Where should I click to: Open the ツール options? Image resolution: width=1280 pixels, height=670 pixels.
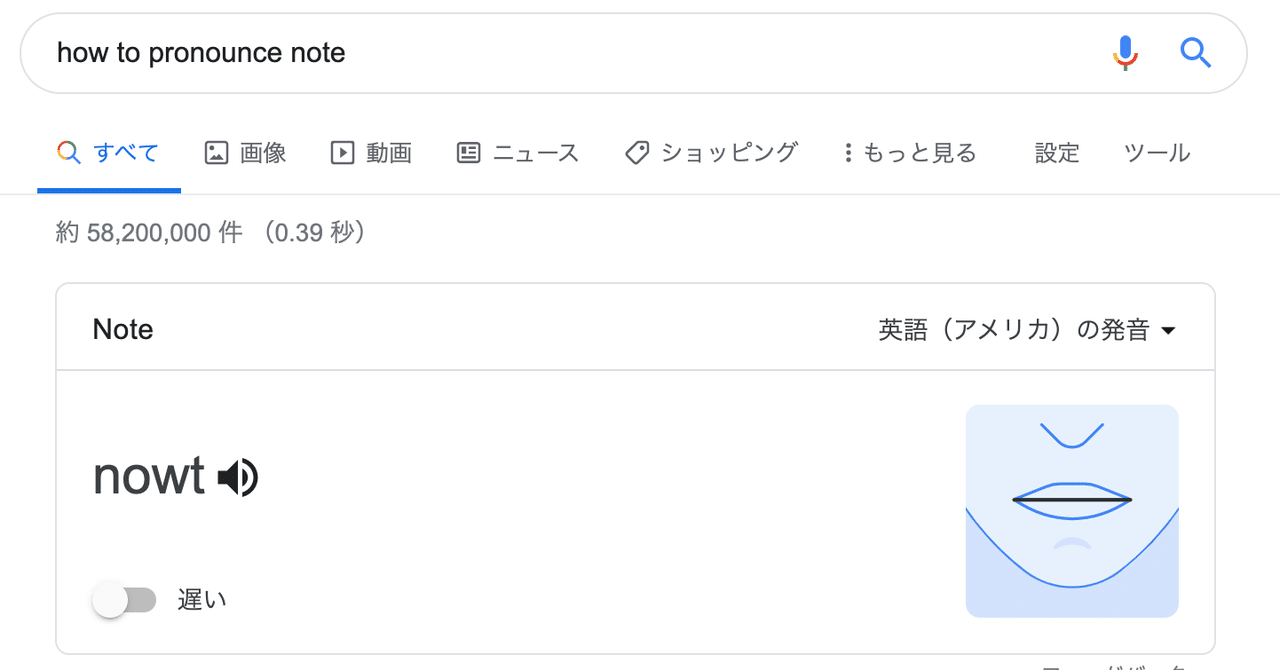pyautogui.click(x=1157, y=153)
